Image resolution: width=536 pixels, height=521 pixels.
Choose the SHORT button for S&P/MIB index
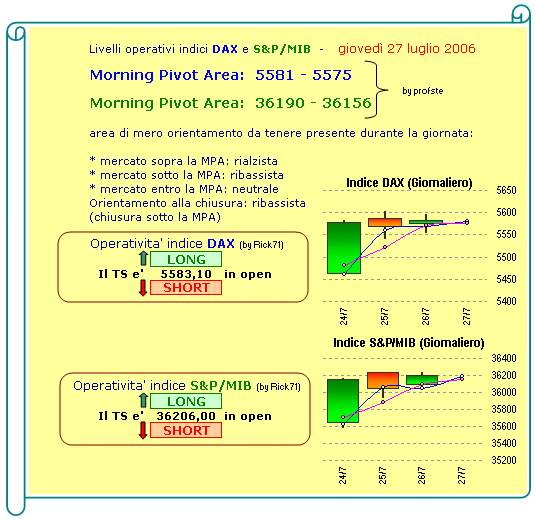coord(186,430)
